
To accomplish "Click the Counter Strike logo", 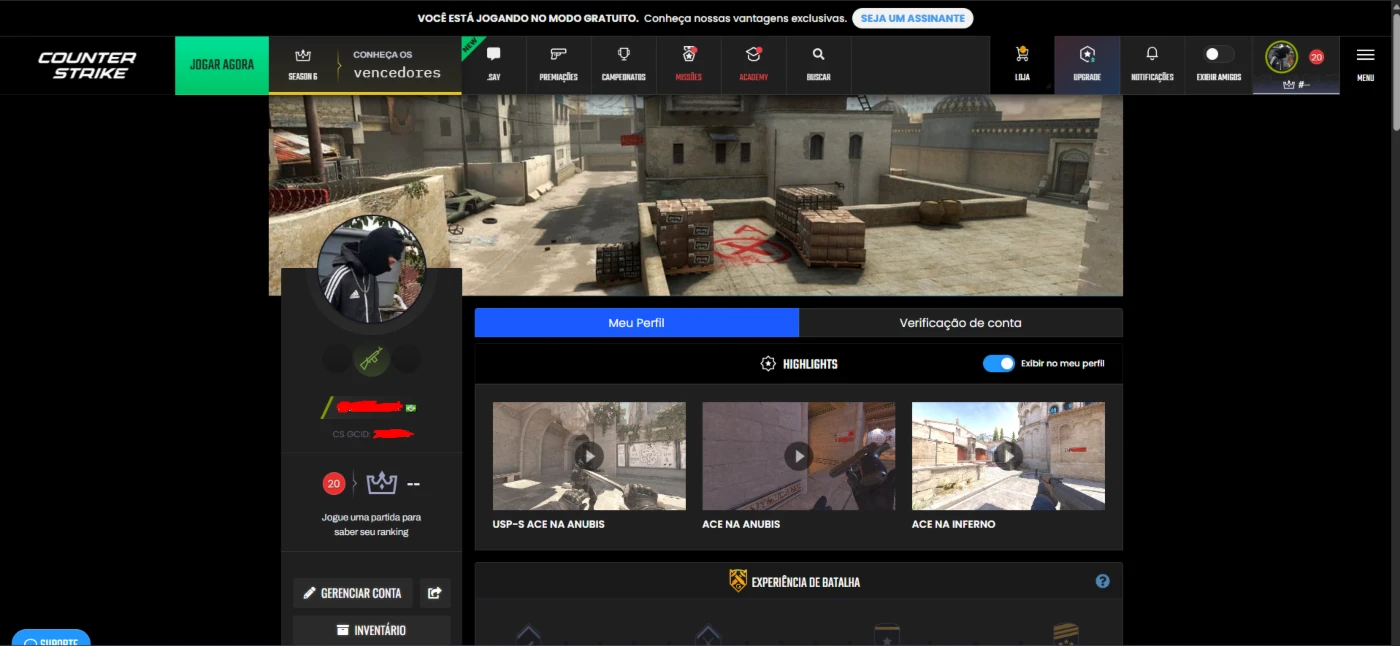I will tap(87, 65).
